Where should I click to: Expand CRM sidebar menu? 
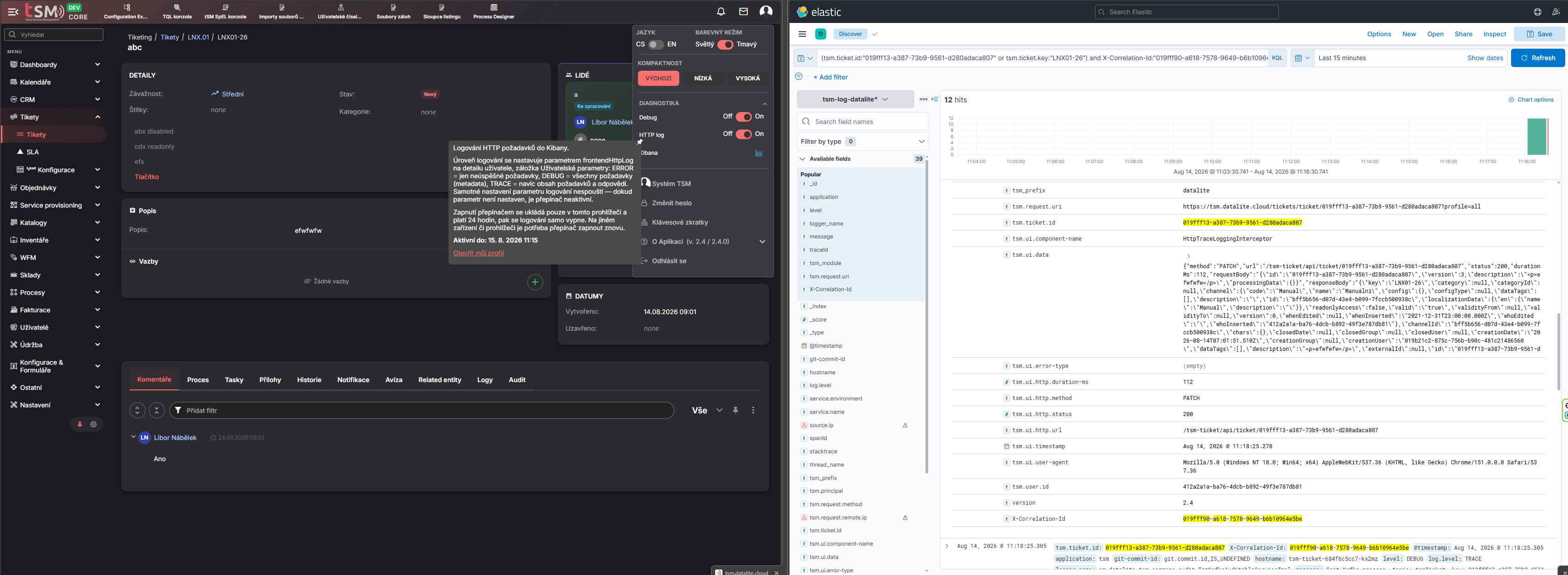(x=55, y=99)
